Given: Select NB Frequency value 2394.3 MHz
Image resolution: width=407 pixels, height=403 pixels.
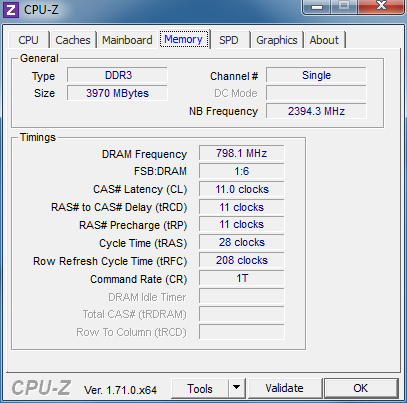Looking at the screenshot, I should 316,111.
